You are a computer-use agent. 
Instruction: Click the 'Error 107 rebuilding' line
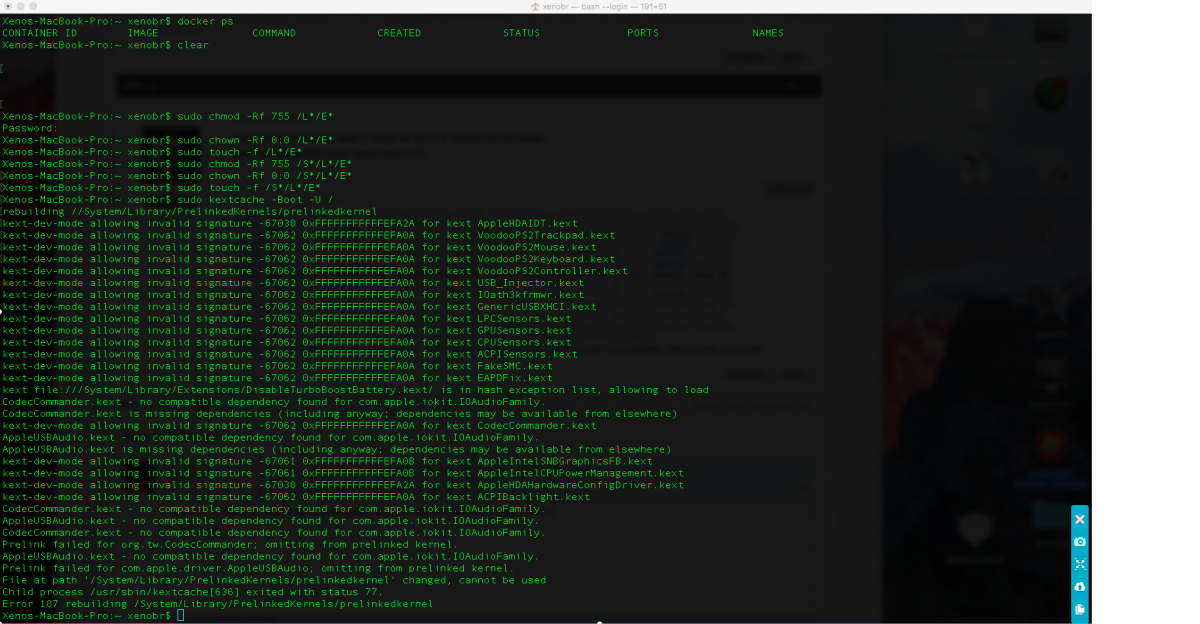point(217,604)
